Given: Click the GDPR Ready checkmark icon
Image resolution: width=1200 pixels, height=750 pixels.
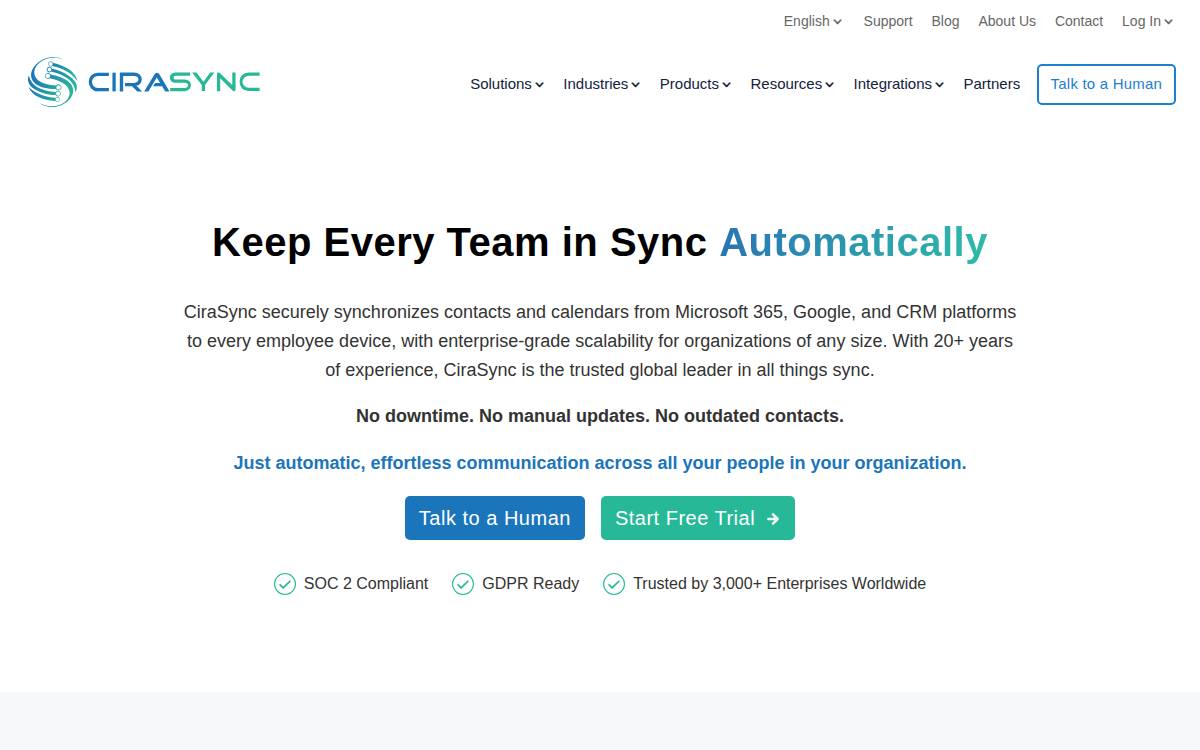Looking at the screenshot, I should tap(463, 584).
